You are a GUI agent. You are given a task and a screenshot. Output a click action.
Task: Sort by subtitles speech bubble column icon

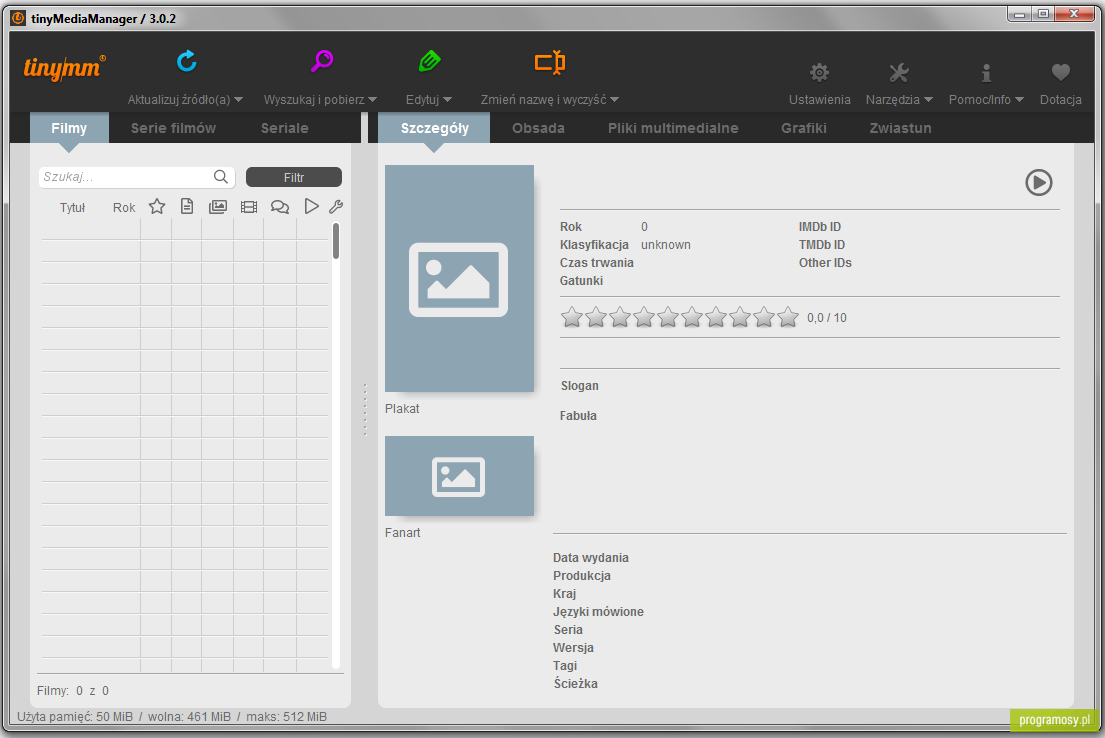click(280, 207)
